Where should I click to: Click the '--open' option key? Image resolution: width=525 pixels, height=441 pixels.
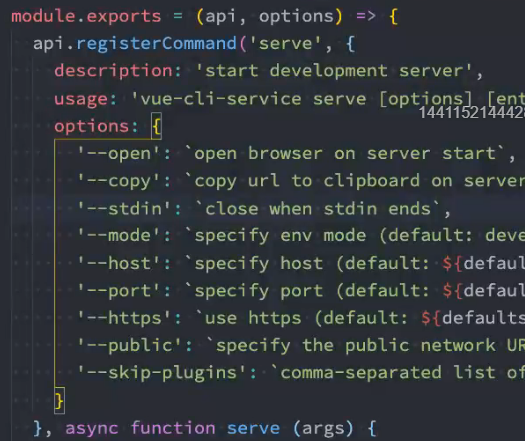click(119, 154)
